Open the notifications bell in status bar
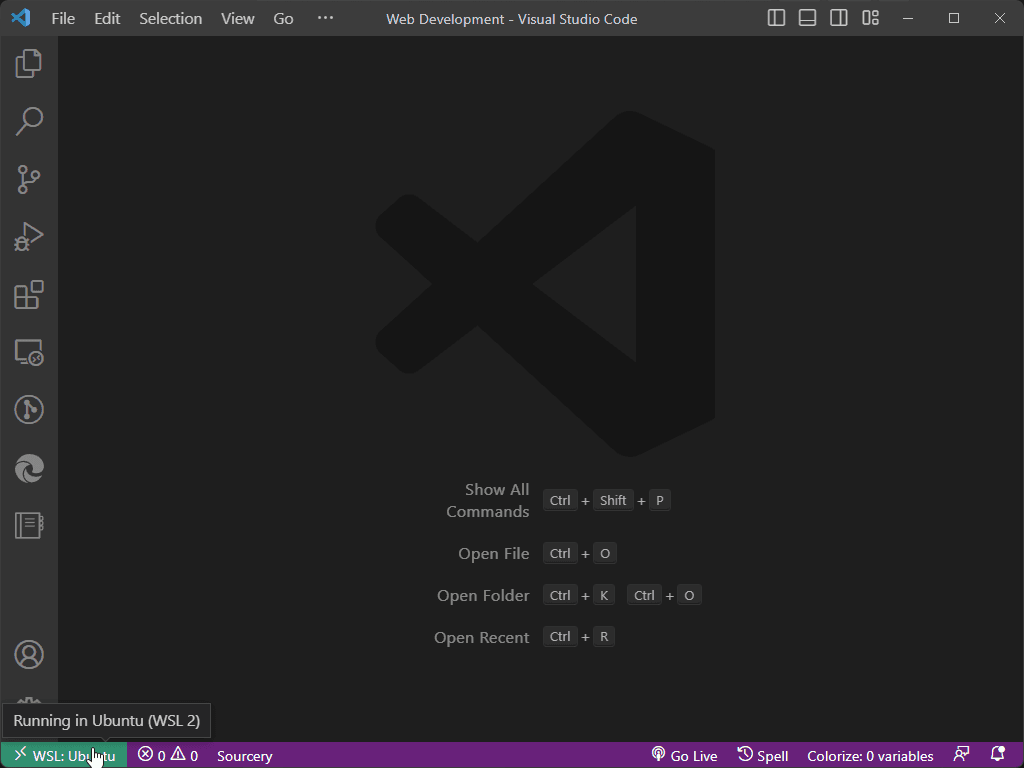 coord(997,755)
